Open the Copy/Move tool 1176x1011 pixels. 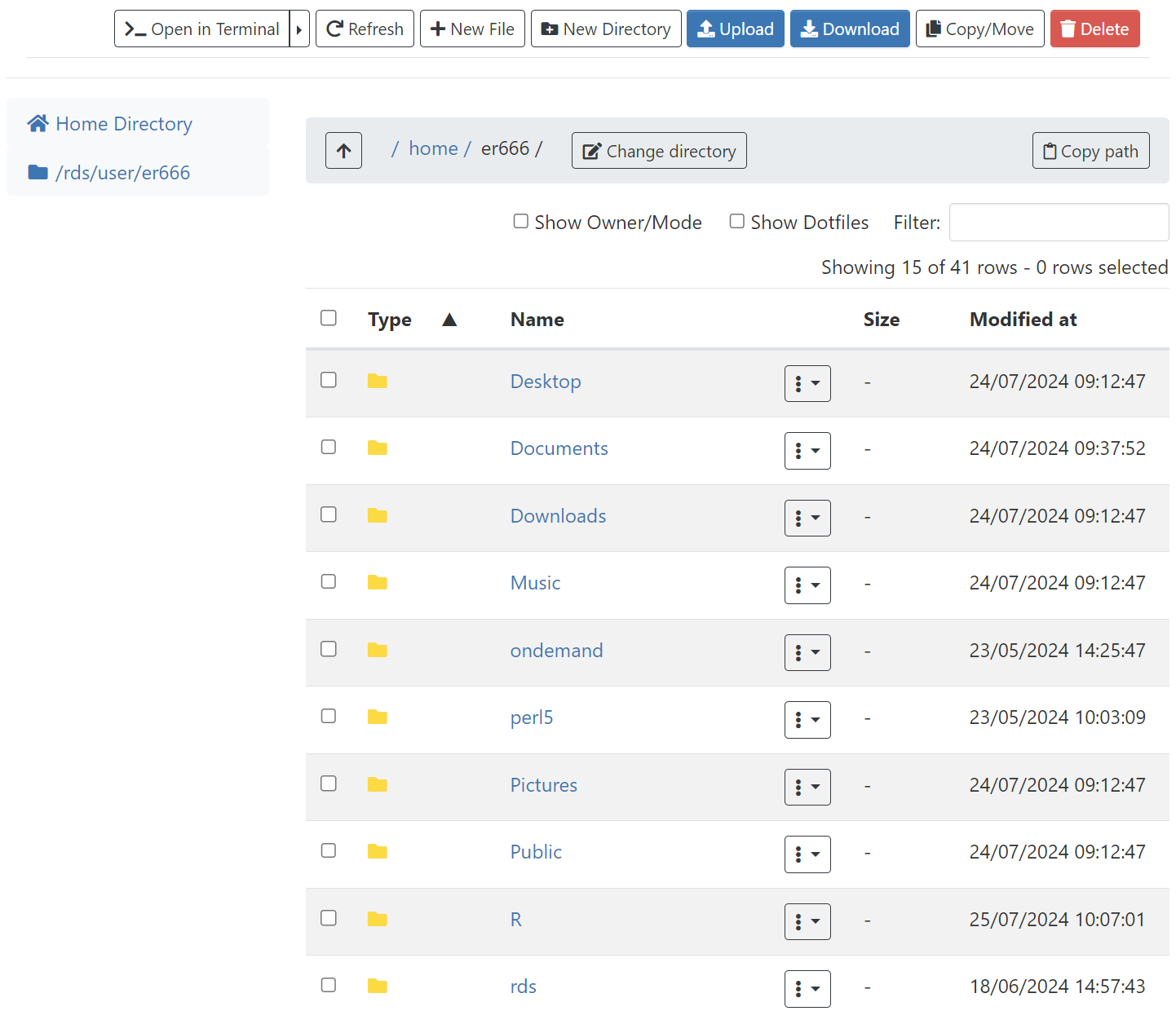click(x=979, y=29)
